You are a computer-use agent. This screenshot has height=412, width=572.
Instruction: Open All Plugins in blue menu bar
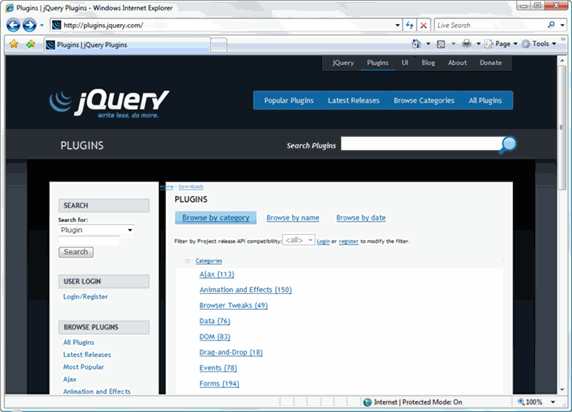485,100
